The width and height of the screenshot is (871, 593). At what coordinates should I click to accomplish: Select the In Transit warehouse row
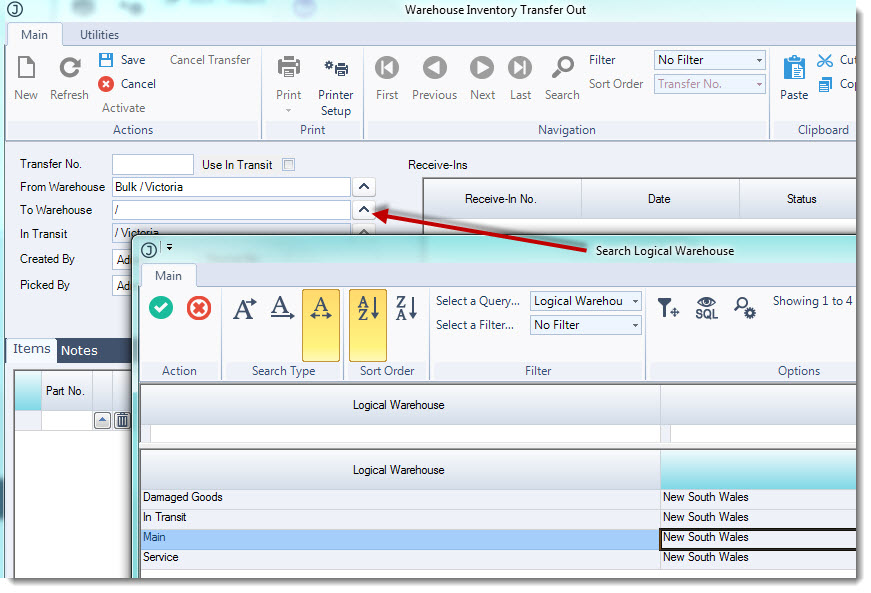click(x=400, y=517)
